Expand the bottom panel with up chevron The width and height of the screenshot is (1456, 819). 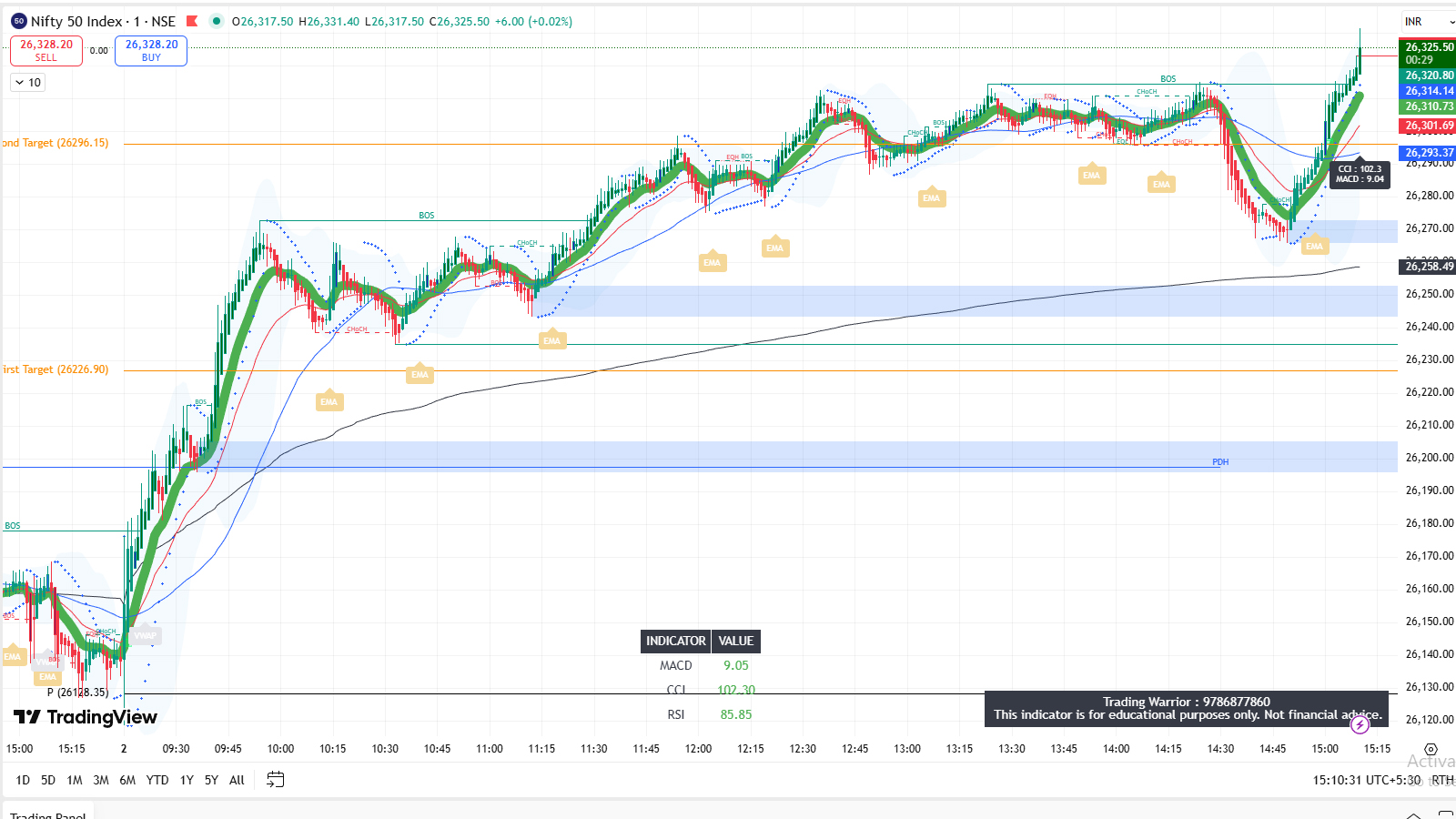[x=1413, y=814]
